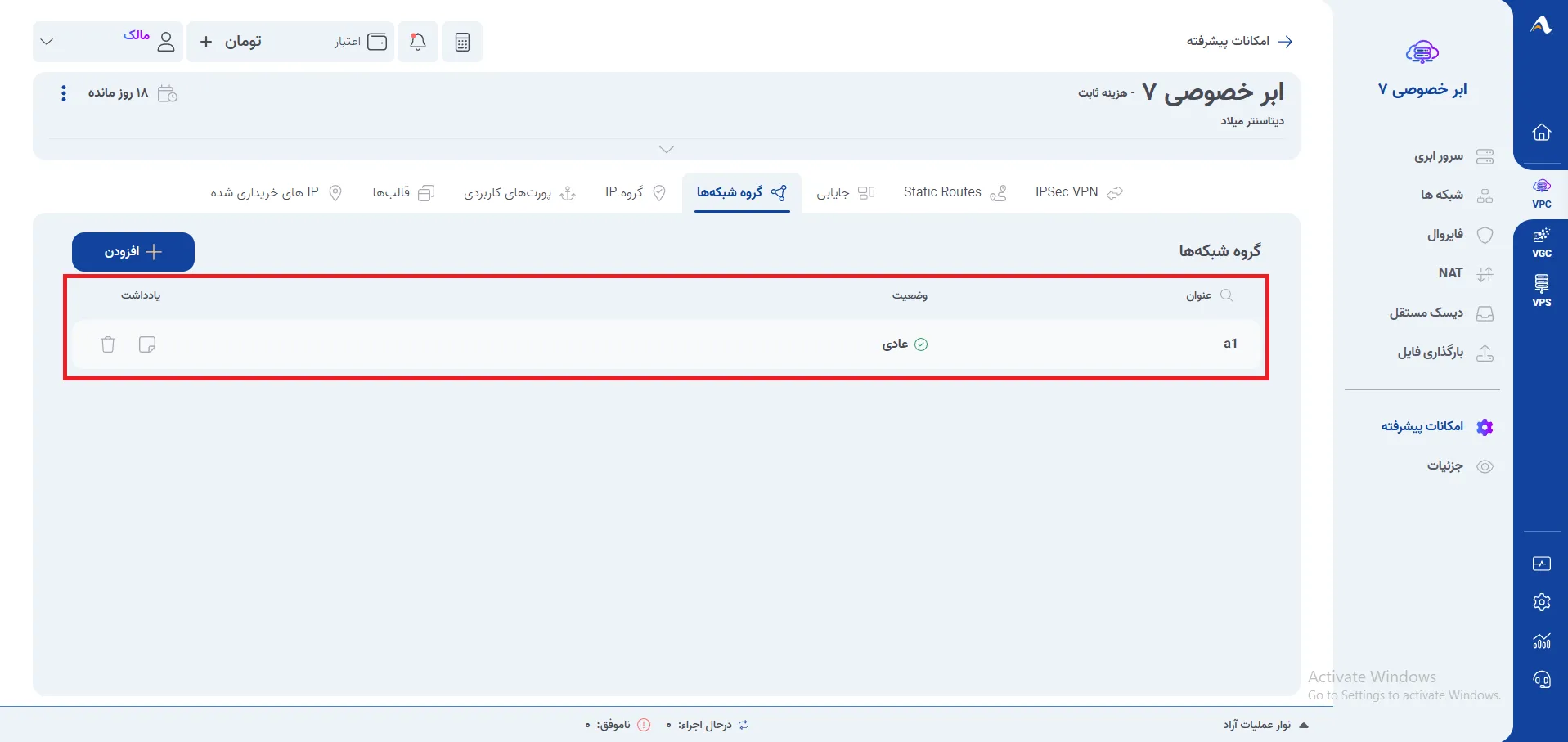Image resolution: width=1568 pixels, height=742 pixels.
Task: Select امکانات پیشرفته in the sidebar
Action: pyautogui.click(x=1437, y=426)
